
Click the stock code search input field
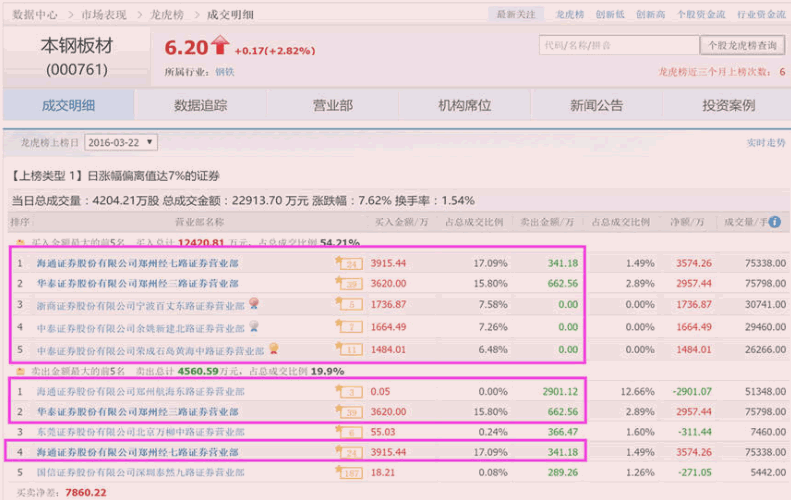[x=617, y=45]
